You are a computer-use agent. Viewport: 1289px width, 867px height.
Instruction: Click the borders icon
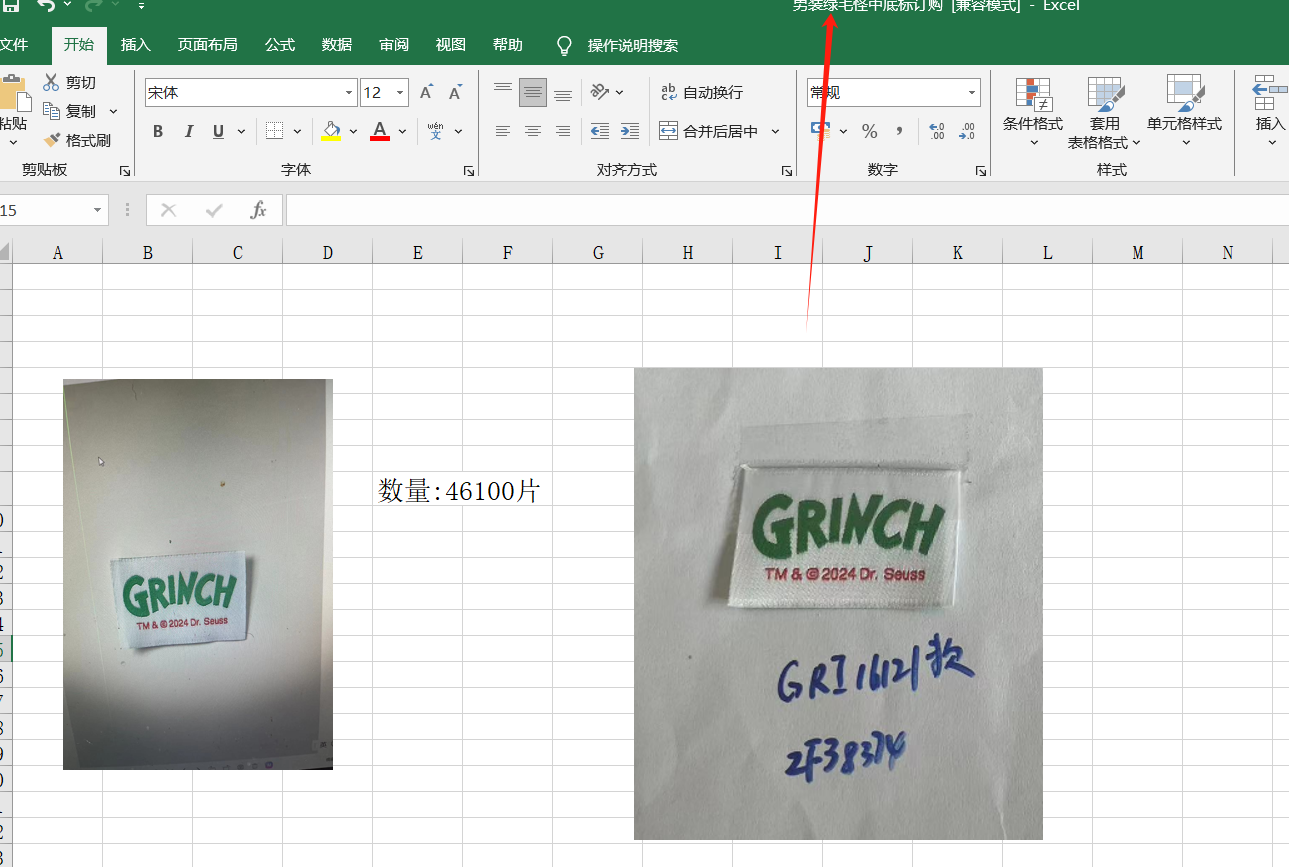pos(274,131)
